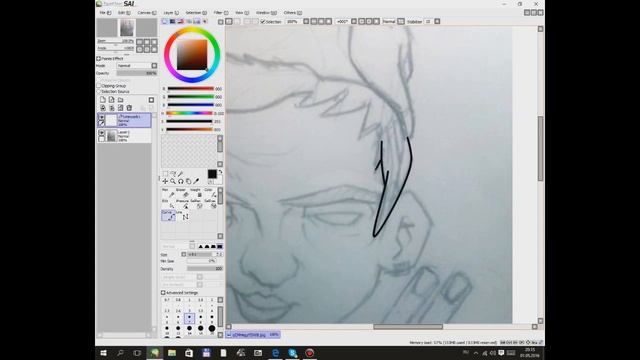Viewport: 640px width, 360px height.
Task: Create a new layer folder
Action: (x=120, y=100)
